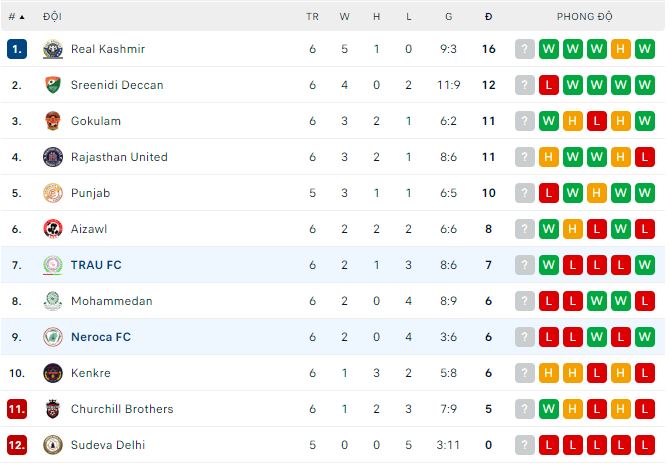
Task: Click the PHONG ĐỘ form column header
Action: point(585,17)
